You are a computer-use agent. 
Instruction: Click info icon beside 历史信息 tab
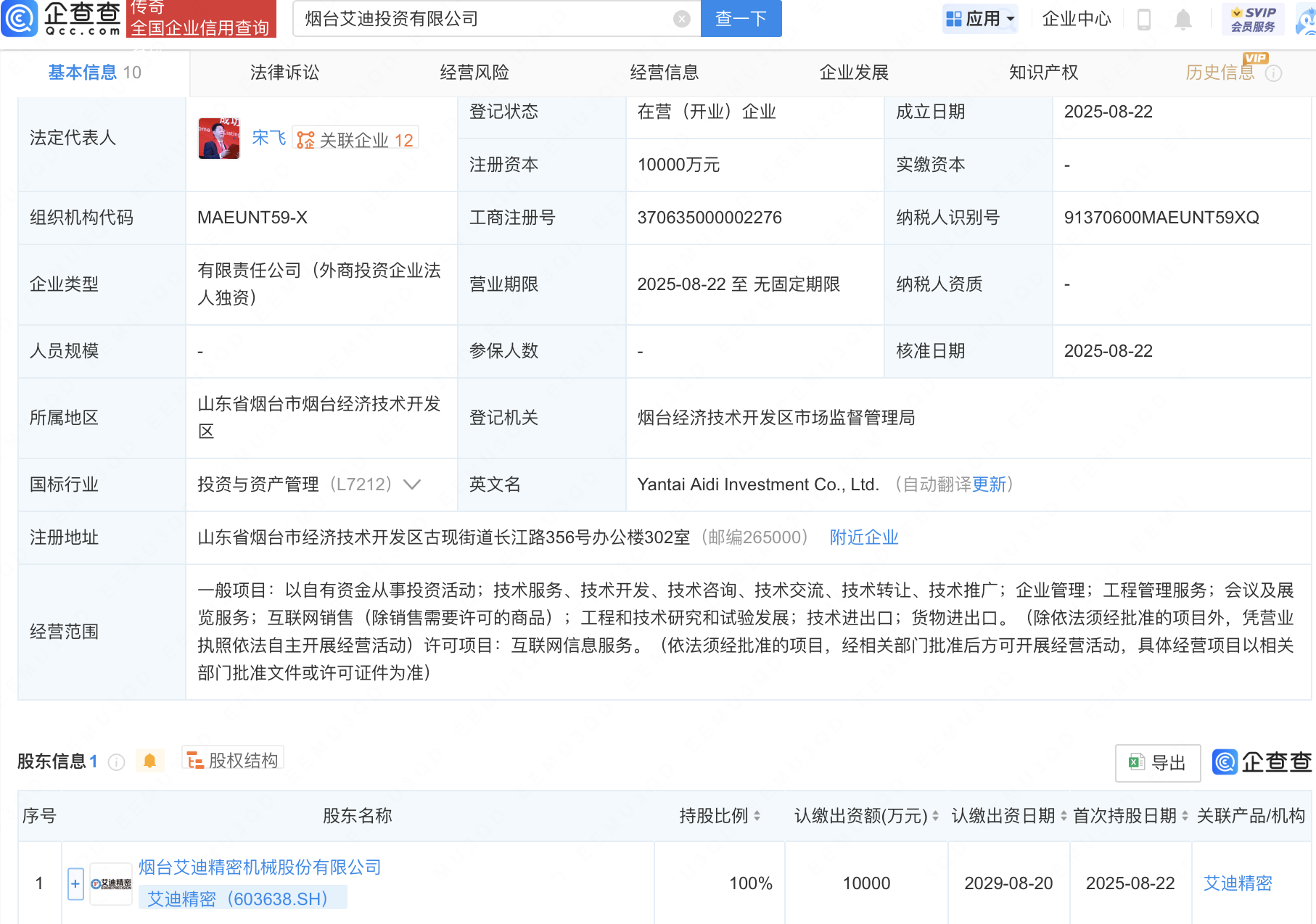tap(1274, 73)
